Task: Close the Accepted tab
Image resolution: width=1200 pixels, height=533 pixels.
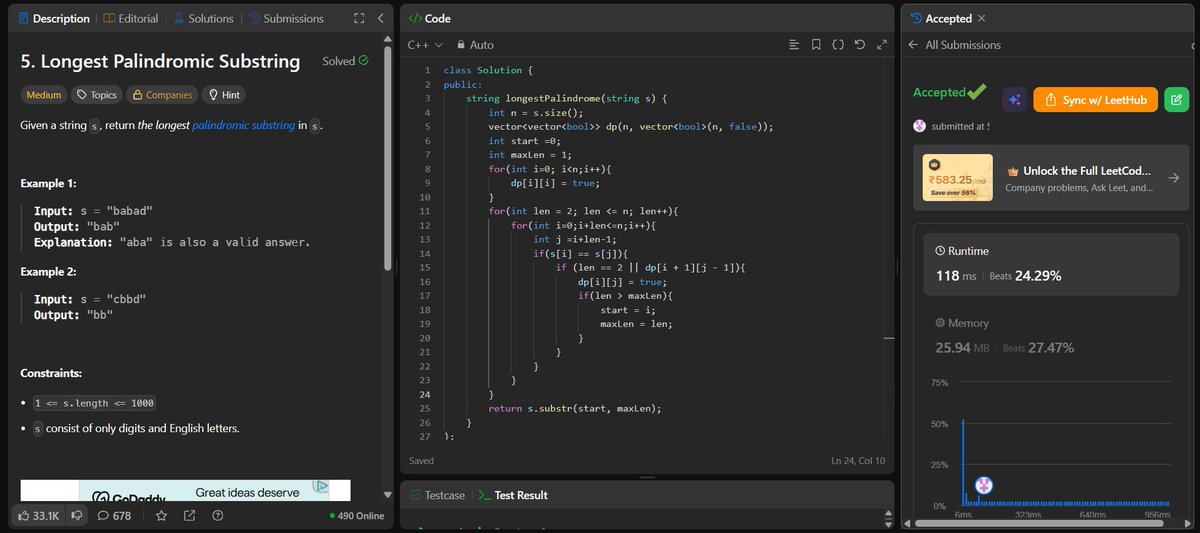Action: (x=981, y=18)
